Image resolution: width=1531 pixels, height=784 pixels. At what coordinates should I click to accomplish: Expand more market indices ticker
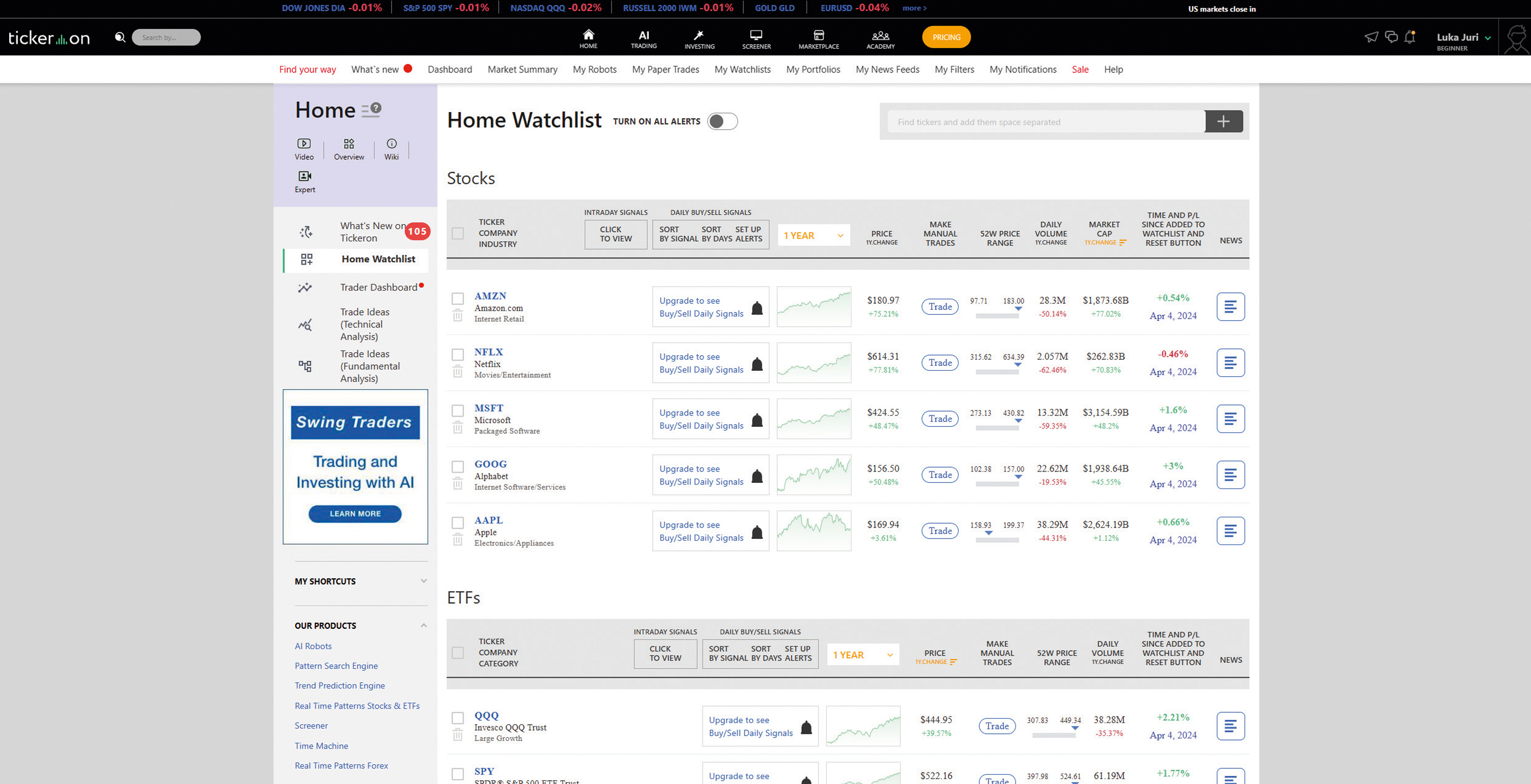click(x=914, y=8)
